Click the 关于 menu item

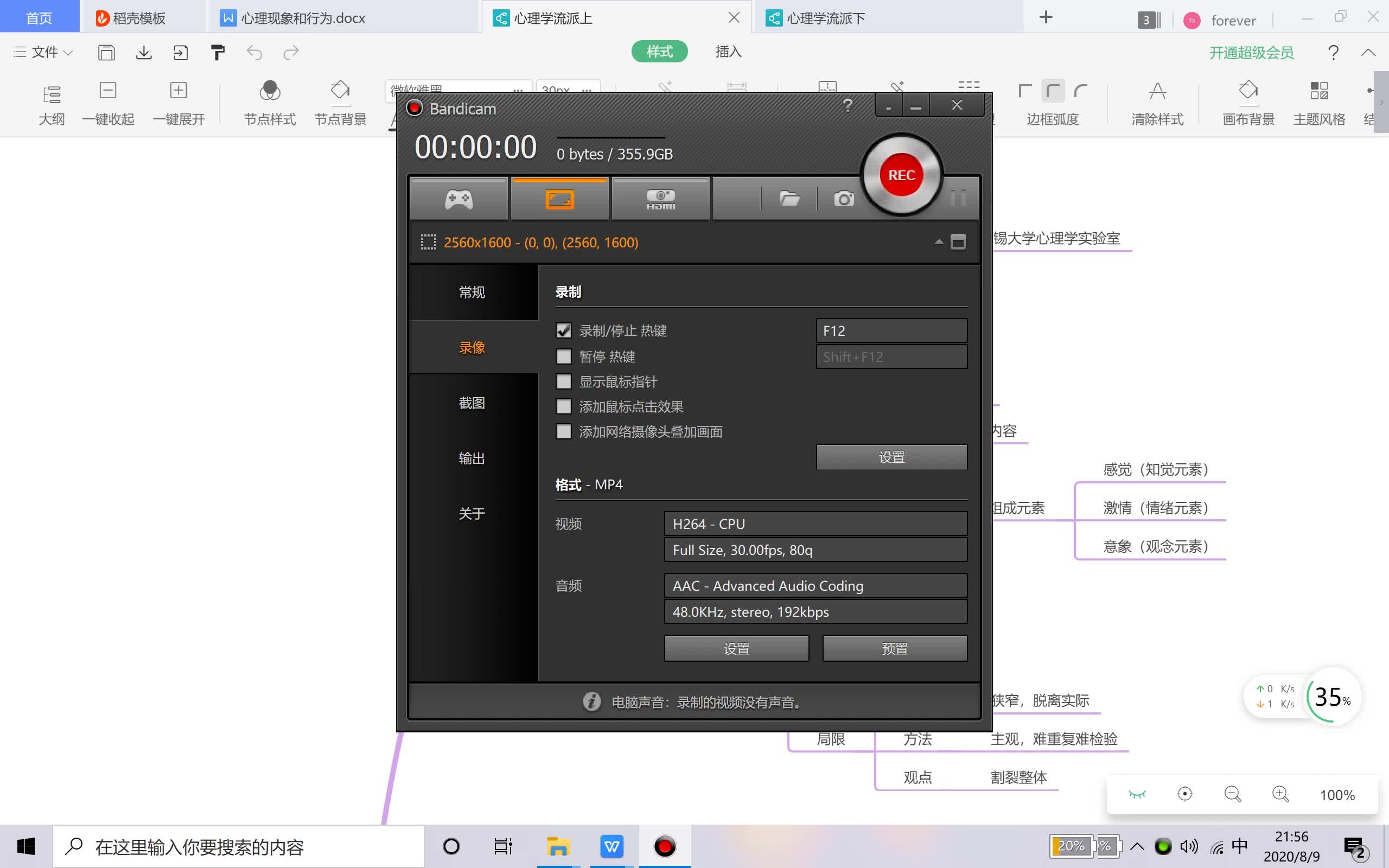pyautogui.click(x=470, y=513)
